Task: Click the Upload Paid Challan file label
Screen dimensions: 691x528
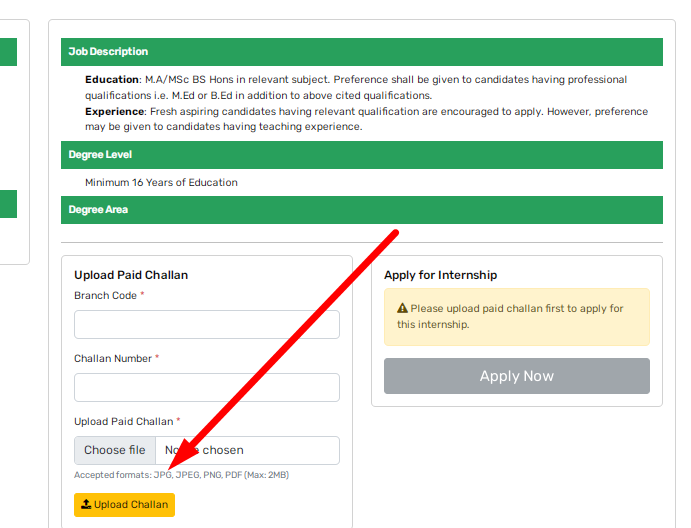Action: 124,422
